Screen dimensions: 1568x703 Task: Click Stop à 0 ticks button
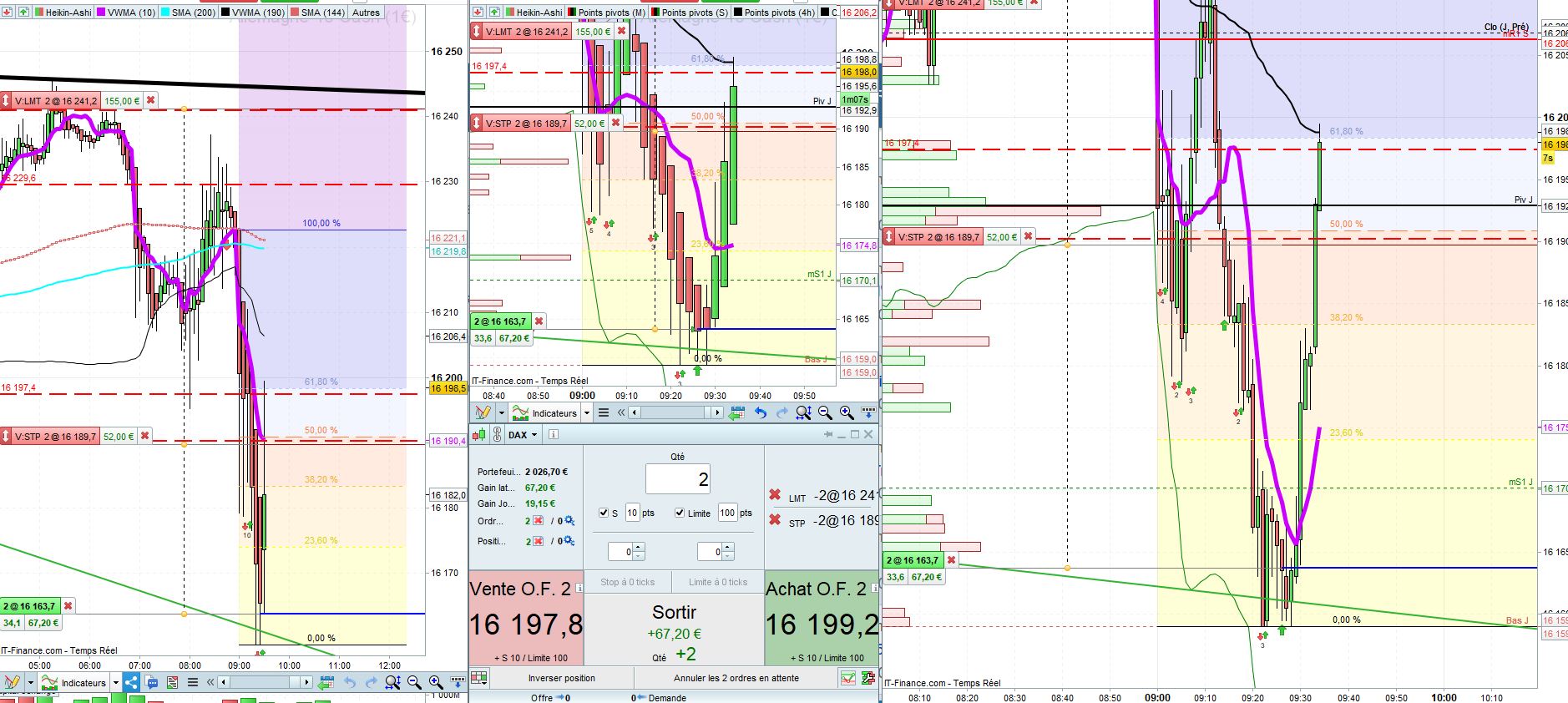(628, 582)
